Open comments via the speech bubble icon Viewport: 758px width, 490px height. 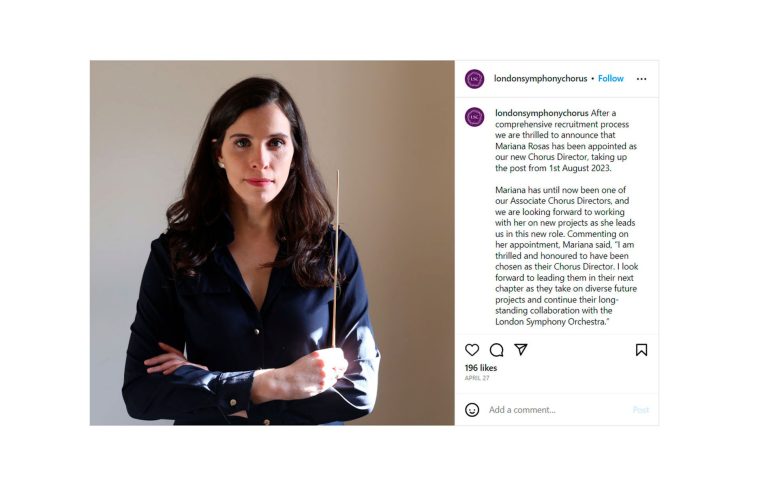[x=496, y=350]
